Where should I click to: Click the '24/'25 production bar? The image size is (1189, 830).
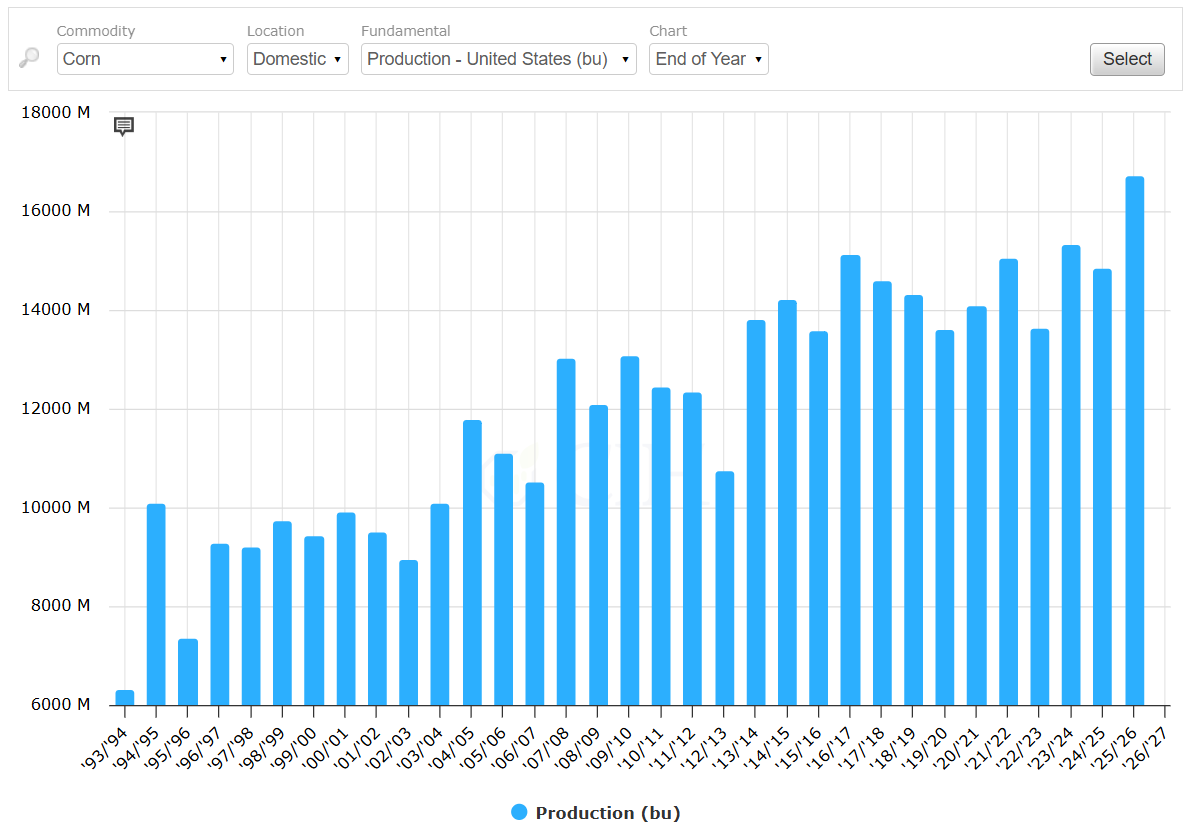[x=1103, y=487]
